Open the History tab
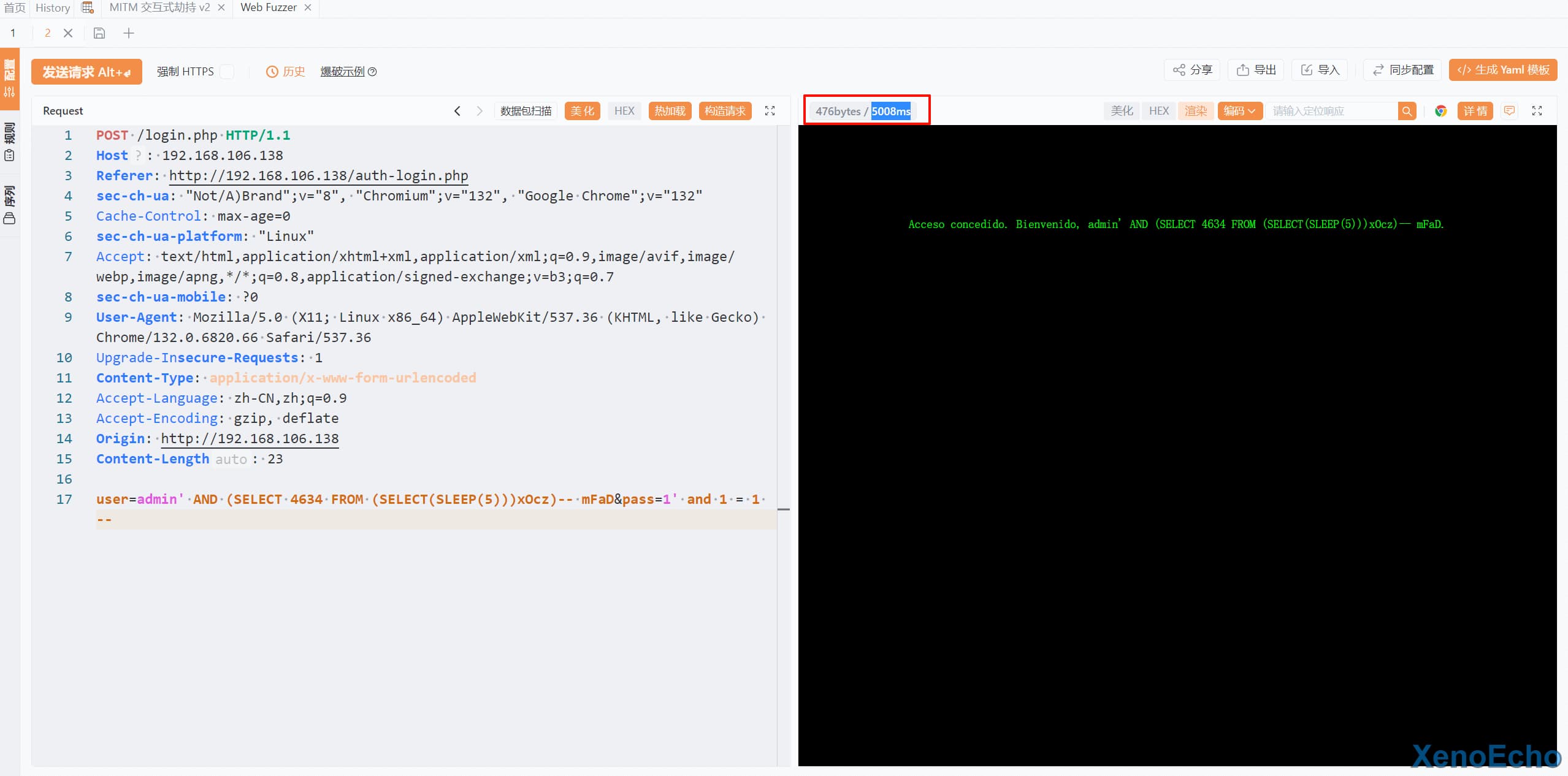The height and width of the screenshot is (776, 1568). tap(53, 7)
